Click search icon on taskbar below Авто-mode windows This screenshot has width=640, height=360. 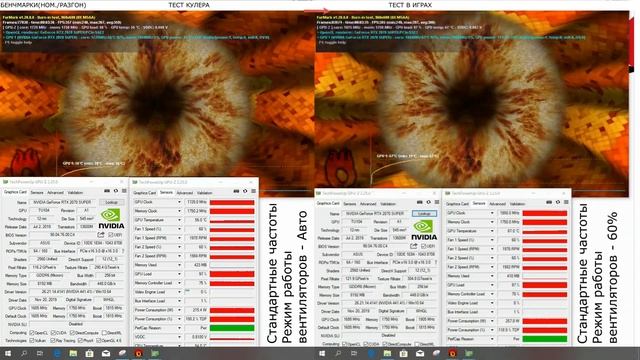tap(24, 353)
